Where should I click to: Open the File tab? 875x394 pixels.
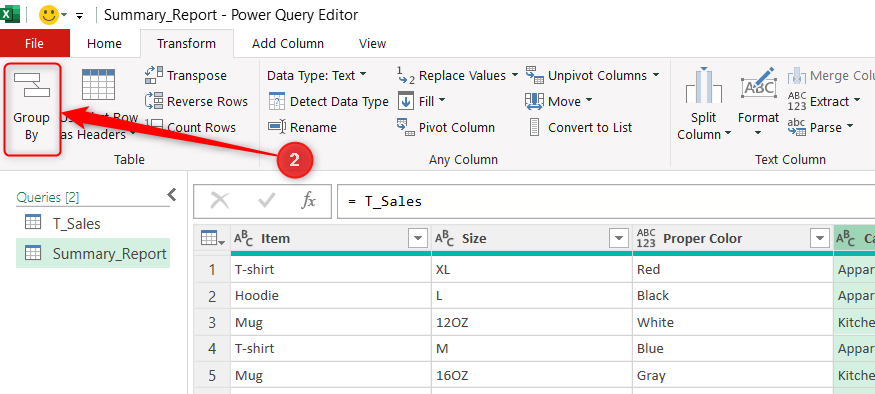pyautogui.click(x=35, y=44)
